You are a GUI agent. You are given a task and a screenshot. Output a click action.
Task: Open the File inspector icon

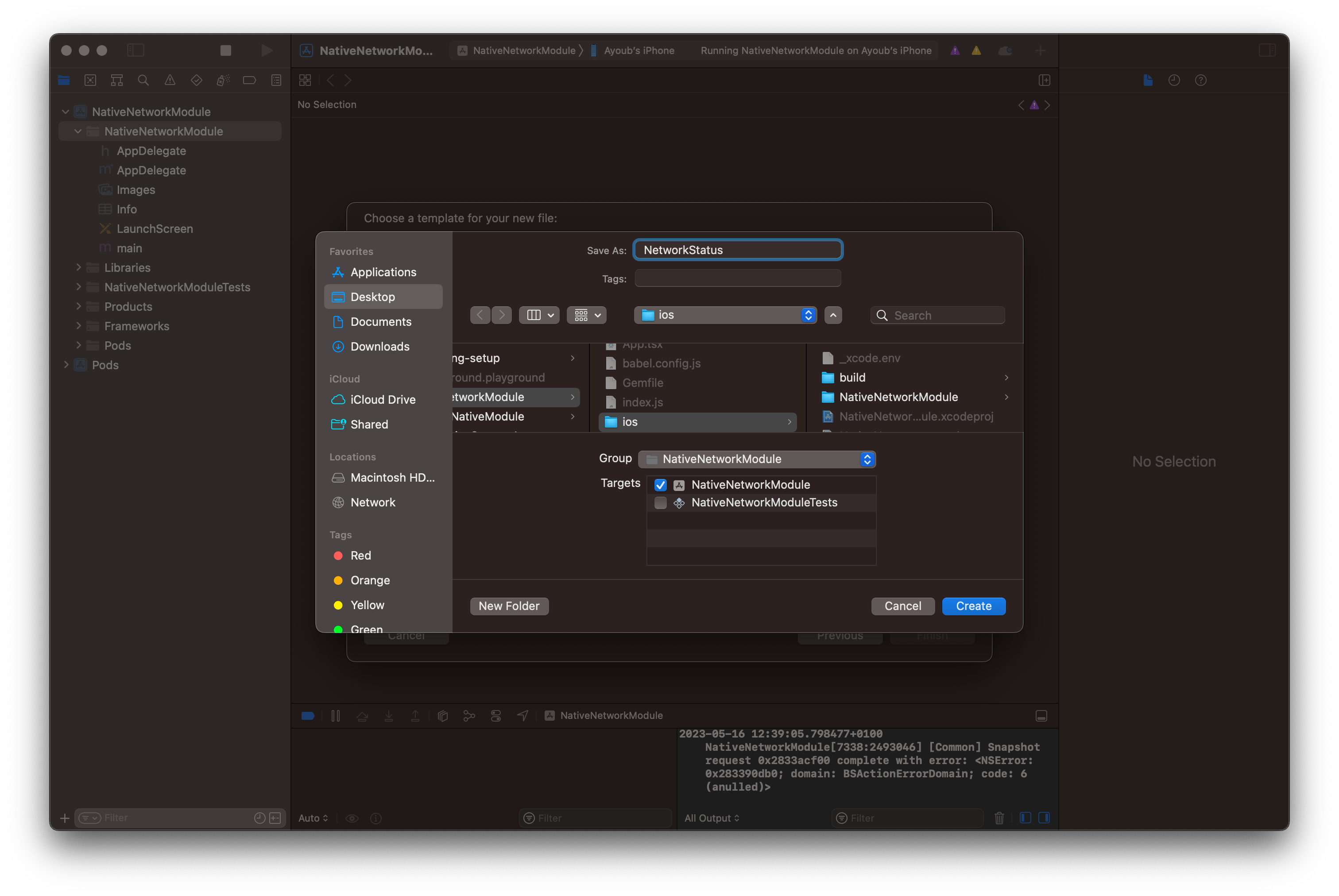click(1148, 80)
